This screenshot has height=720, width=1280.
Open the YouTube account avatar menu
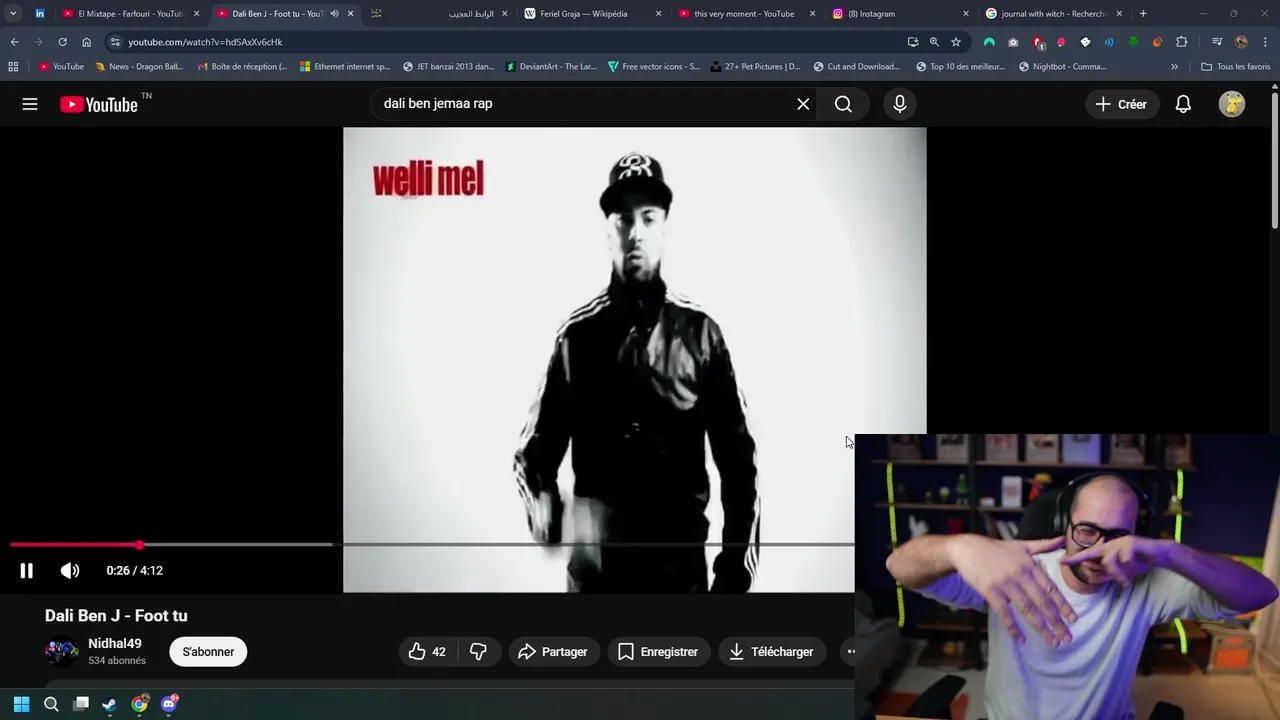[x=1232, y=104]
